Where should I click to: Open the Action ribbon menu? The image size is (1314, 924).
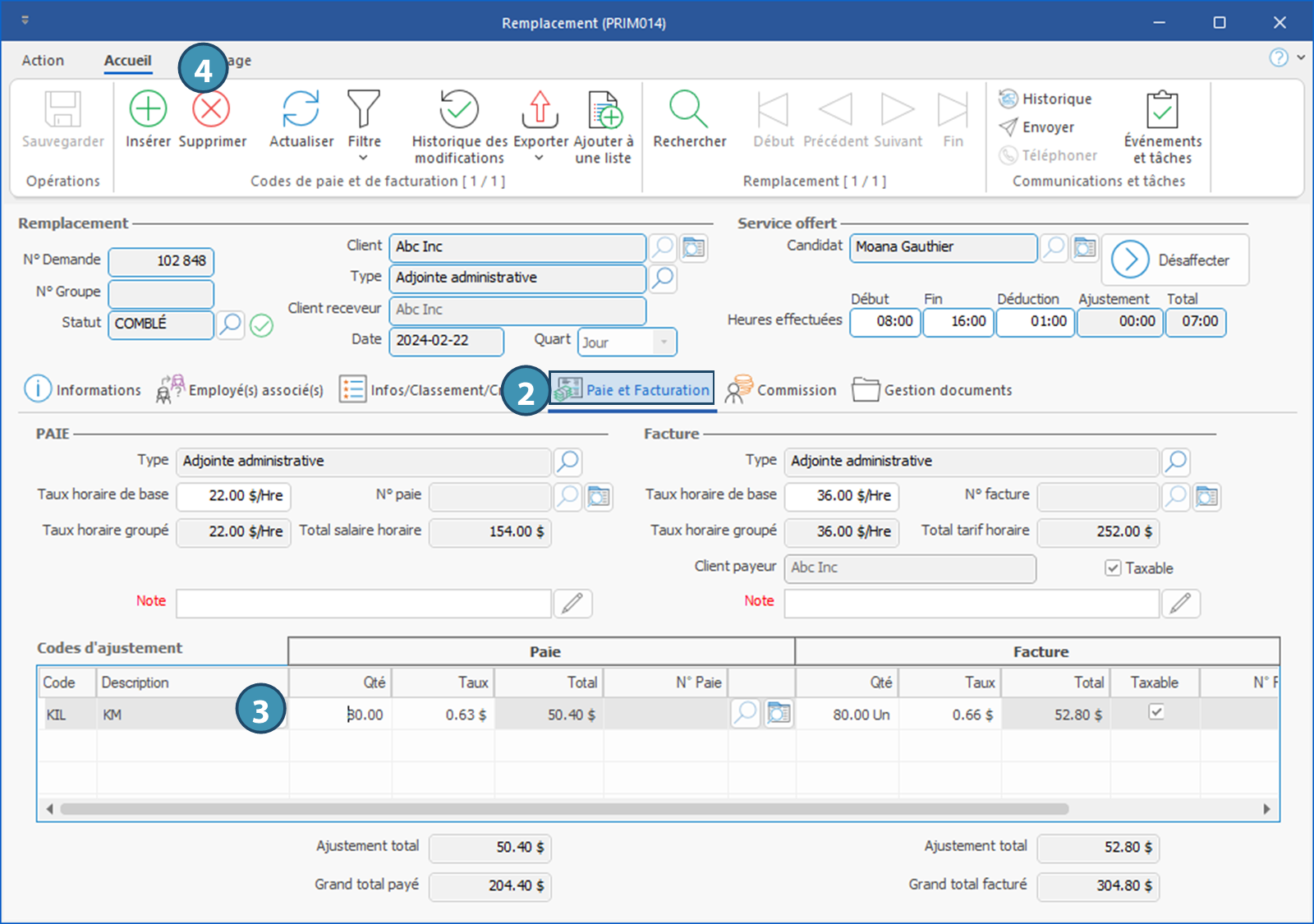click(43, 61)
